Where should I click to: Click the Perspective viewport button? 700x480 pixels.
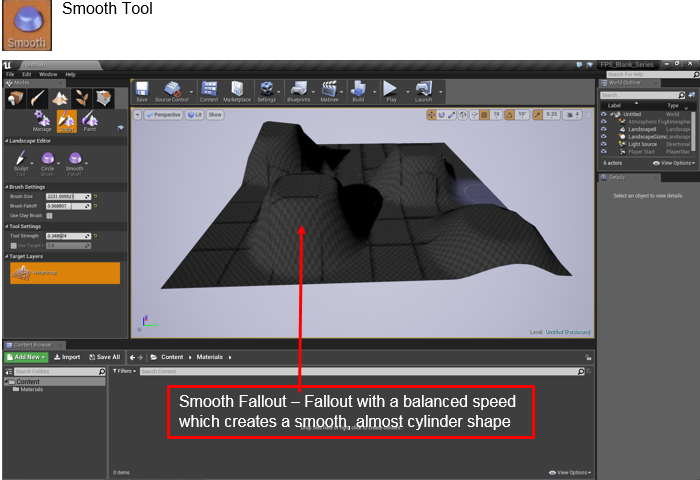[x=163, y=115]
